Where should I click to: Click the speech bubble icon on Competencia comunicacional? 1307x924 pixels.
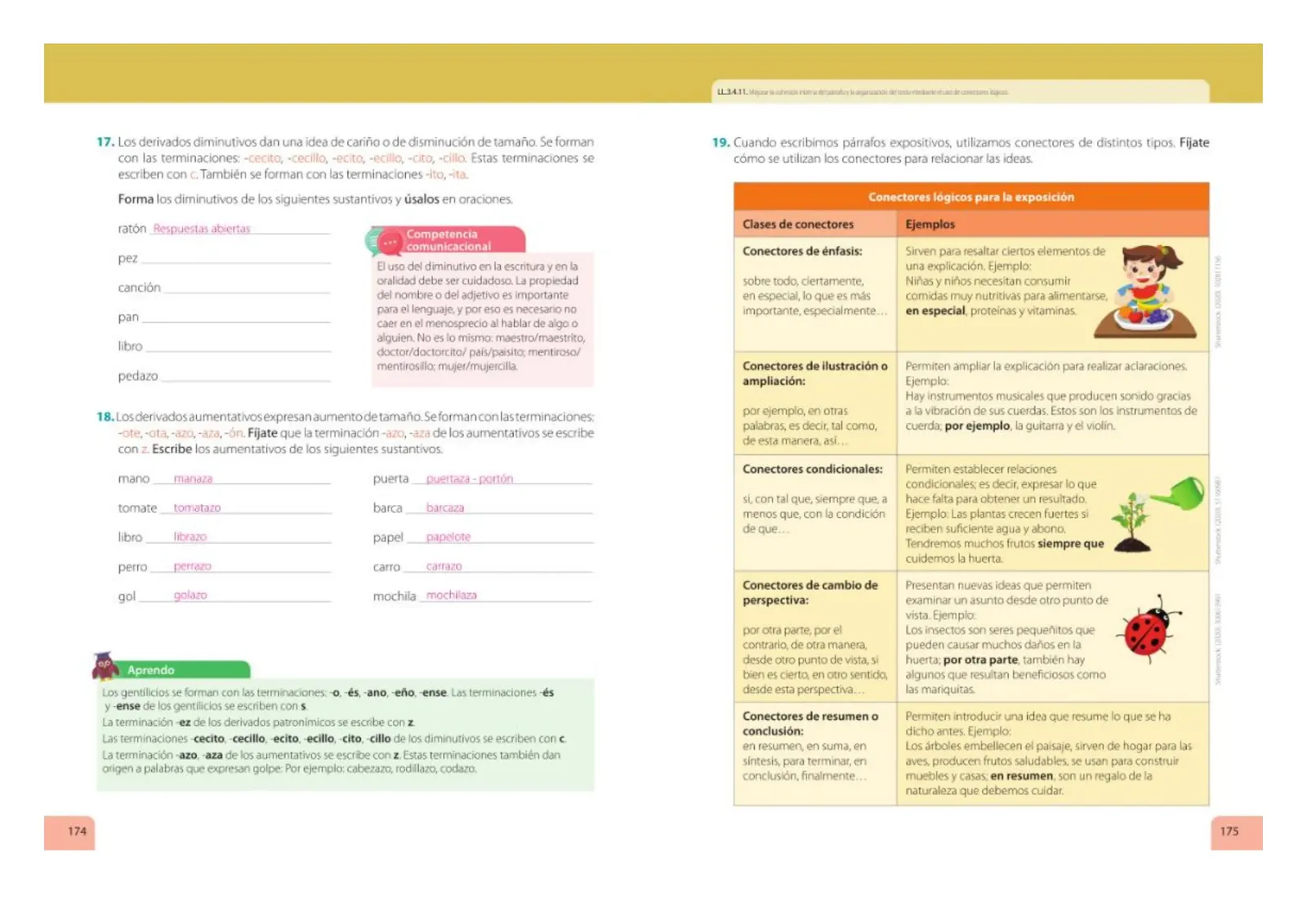[x=383, y=241]
